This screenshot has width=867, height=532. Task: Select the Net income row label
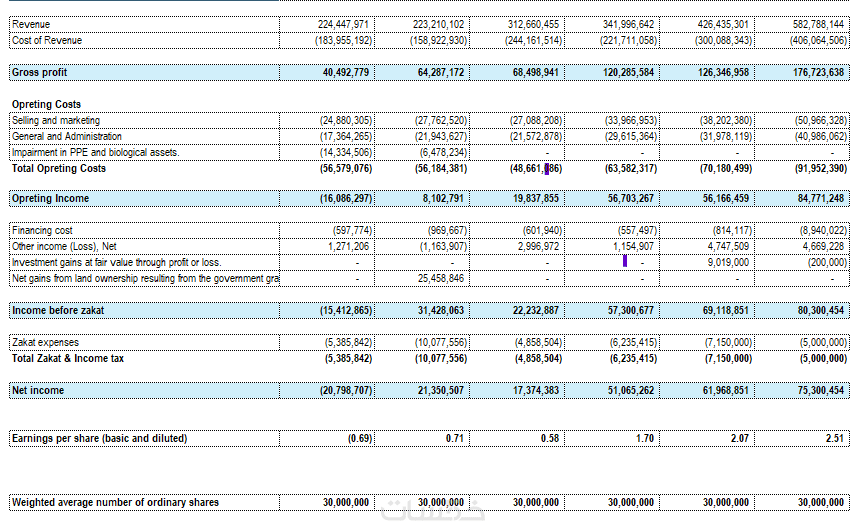(38, 391)
